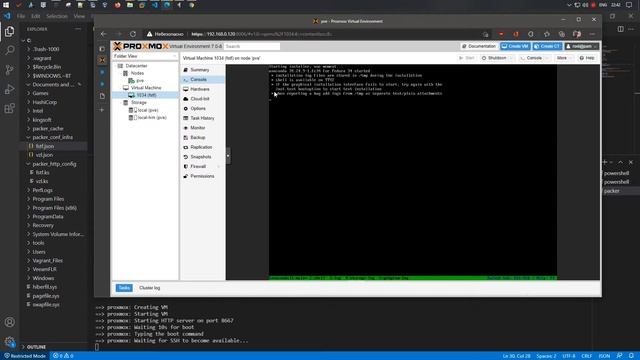Click the Create VM button
The image size is (640, 360).
click(515, 46)
